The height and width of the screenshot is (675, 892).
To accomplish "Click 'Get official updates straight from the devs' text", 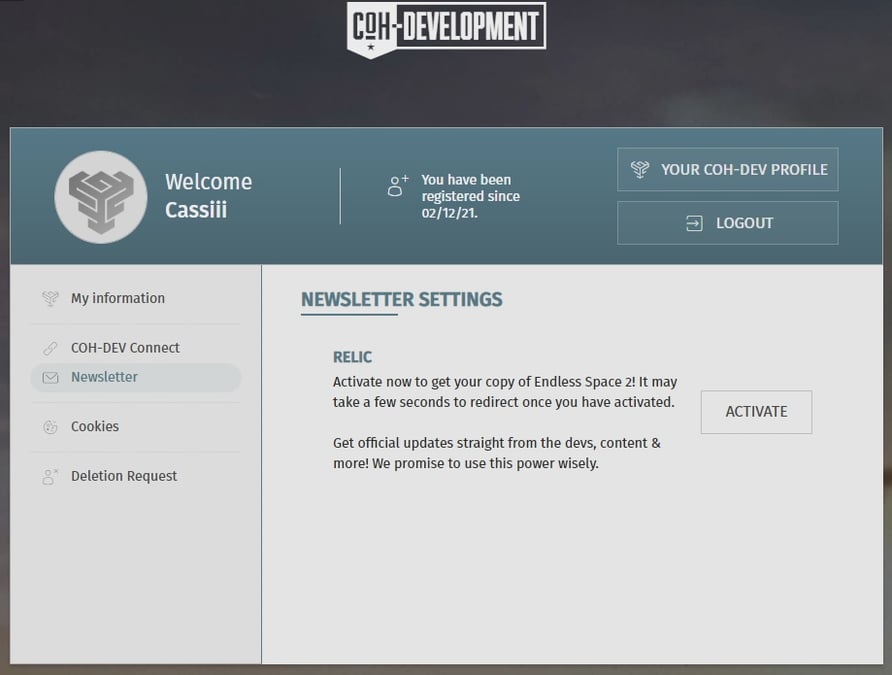I will 497,453.
